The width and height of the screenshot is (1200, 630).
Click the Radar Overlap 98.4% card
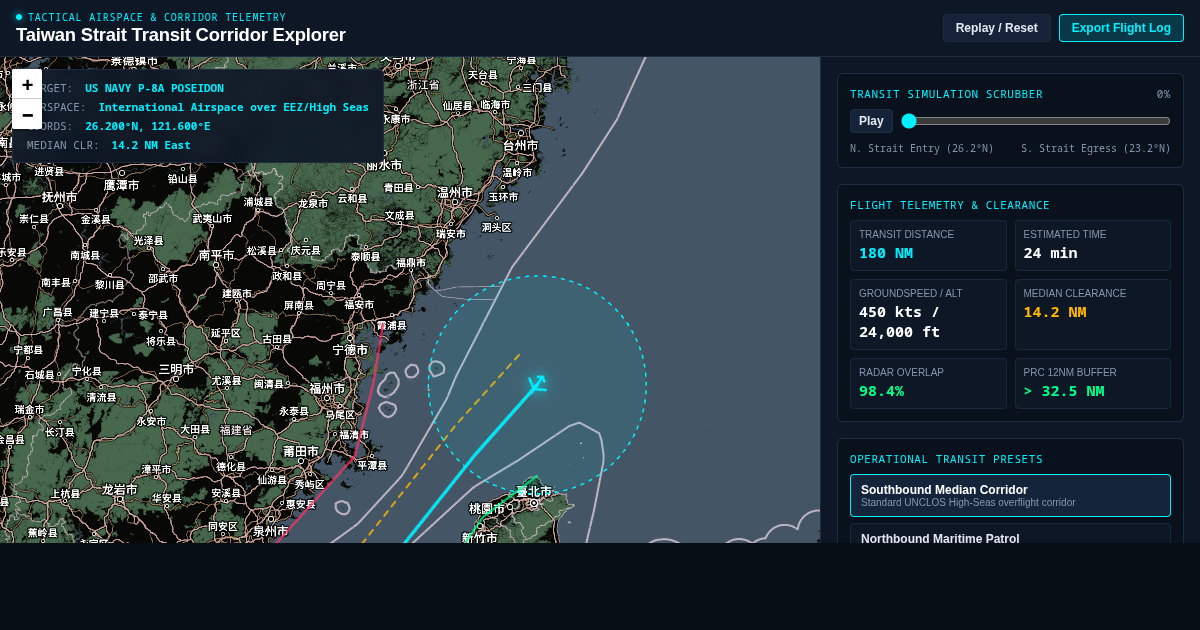coord(928,383)
